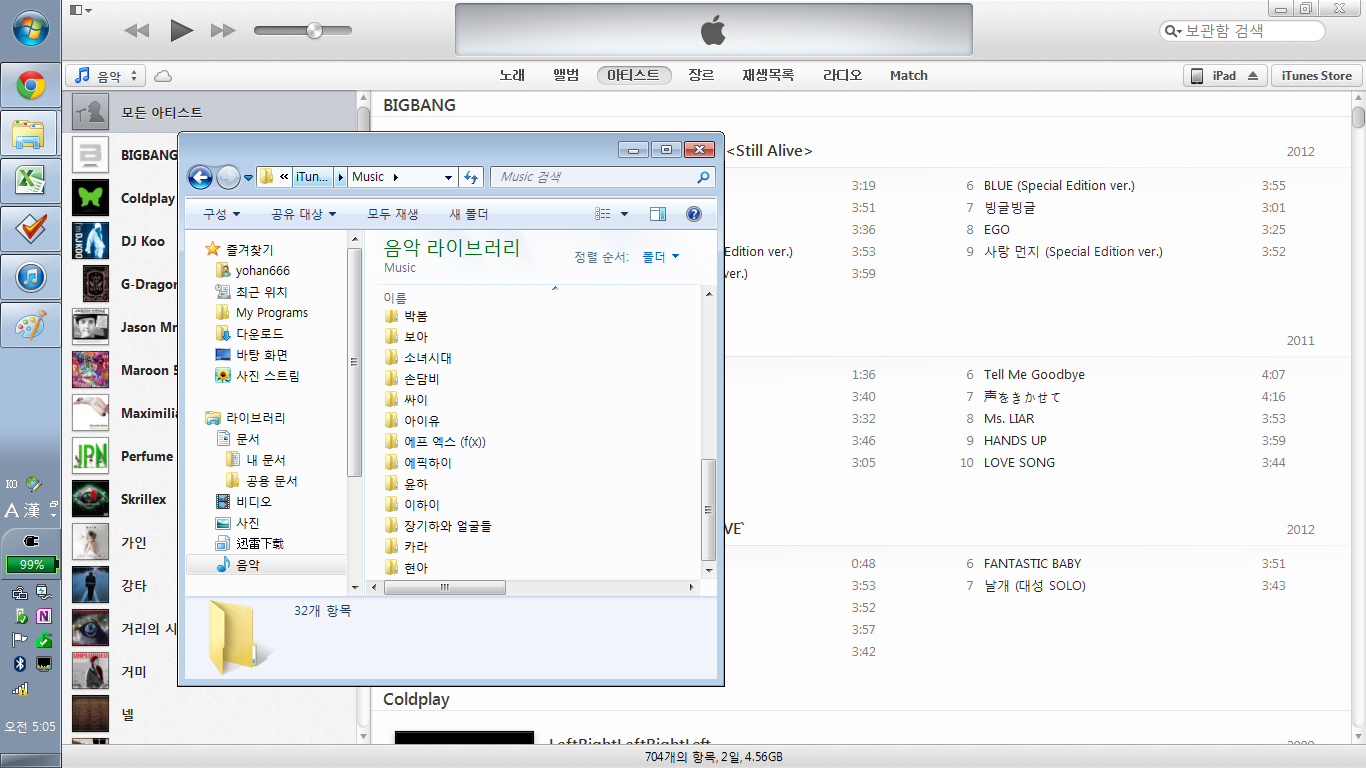The image size is (1366, 768).
Task: Toggle the Explorer preview pane
Action: pos(657,214)
